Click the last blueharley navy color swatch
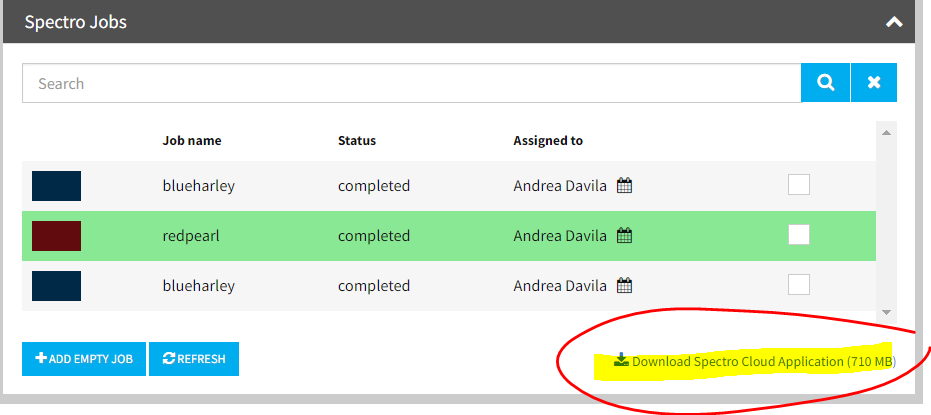Screen dimensions: 931x415 [56, 286]
